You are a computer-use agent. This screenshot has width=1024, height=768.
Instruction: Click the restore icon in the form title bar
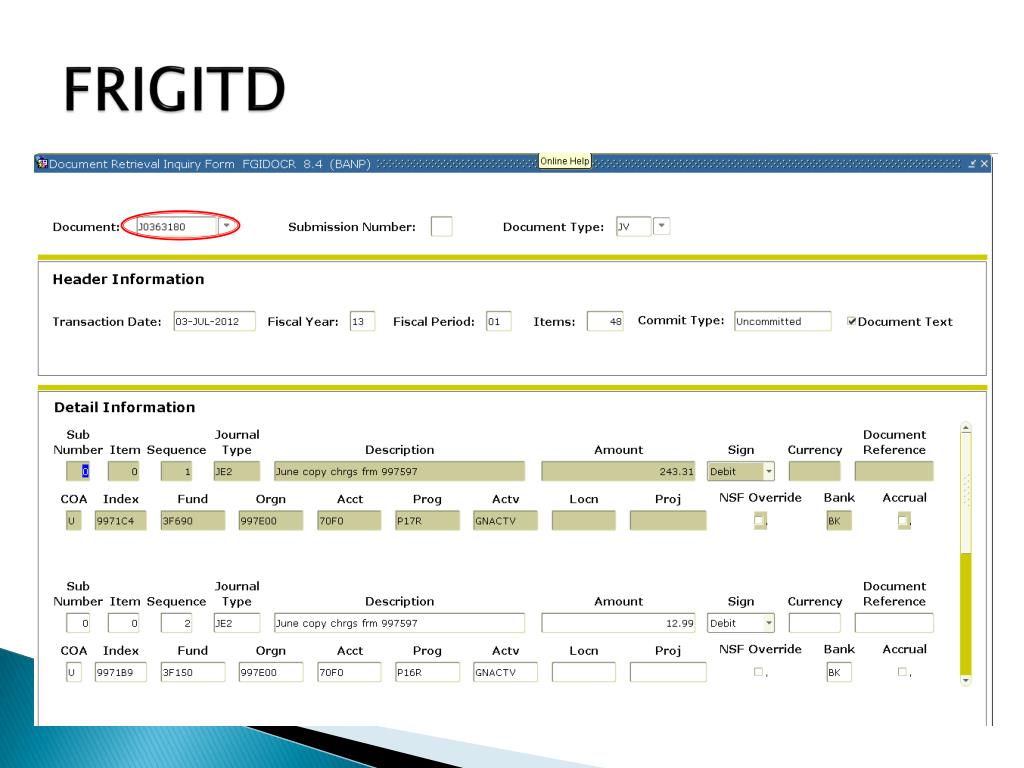tap(972, 164)
